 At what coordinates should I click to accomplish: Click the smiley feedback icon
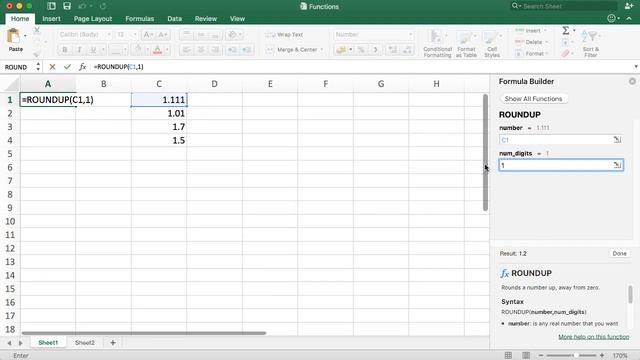pos(611,18)
